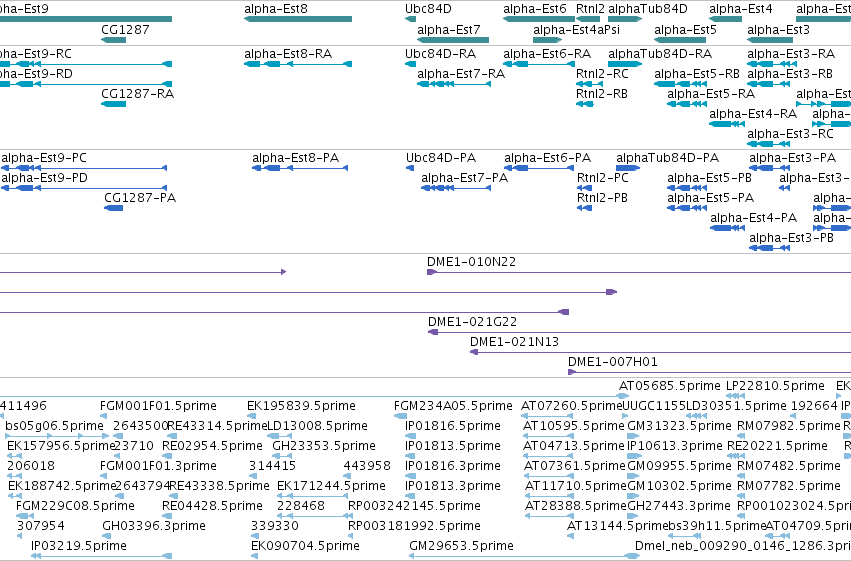Click the alpha-Est6-RA transcript label

pos(547,53)
